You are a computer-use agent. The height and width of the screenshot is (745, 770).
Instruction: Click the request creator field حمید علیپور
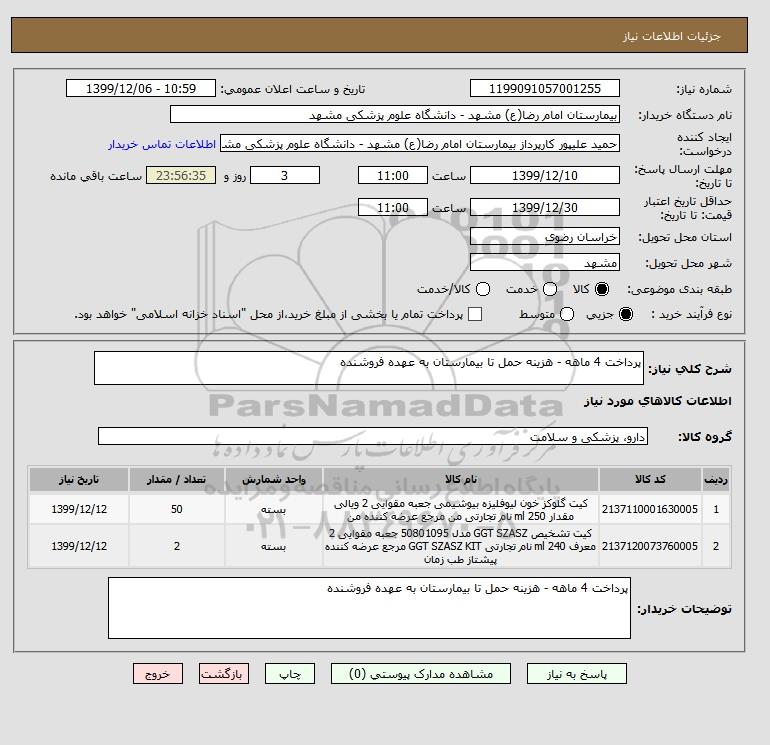pos(420,144)
